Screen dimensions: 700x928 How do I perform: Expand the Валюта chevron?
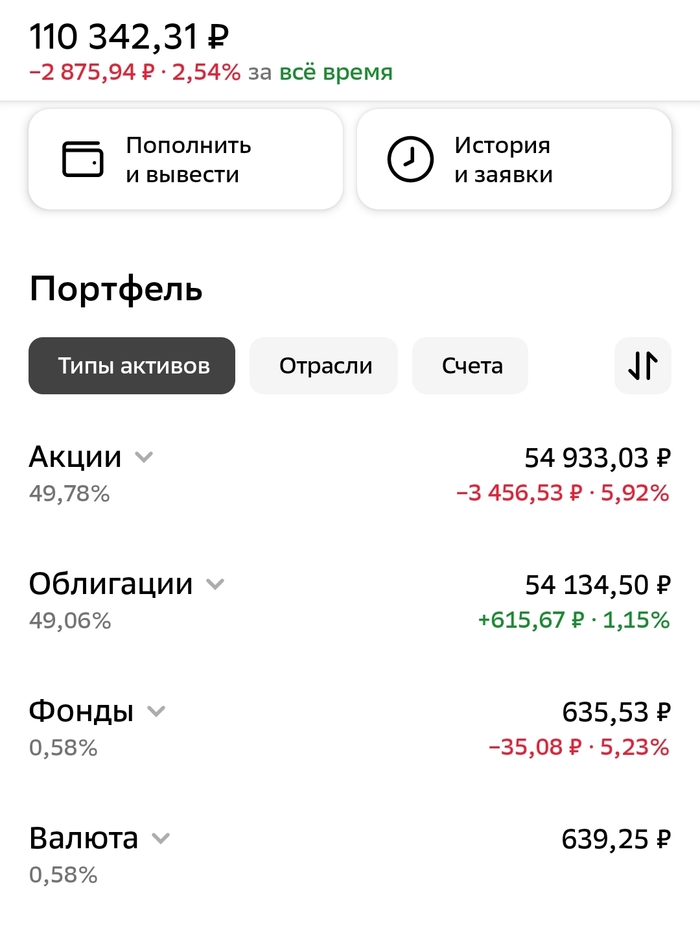160,839
